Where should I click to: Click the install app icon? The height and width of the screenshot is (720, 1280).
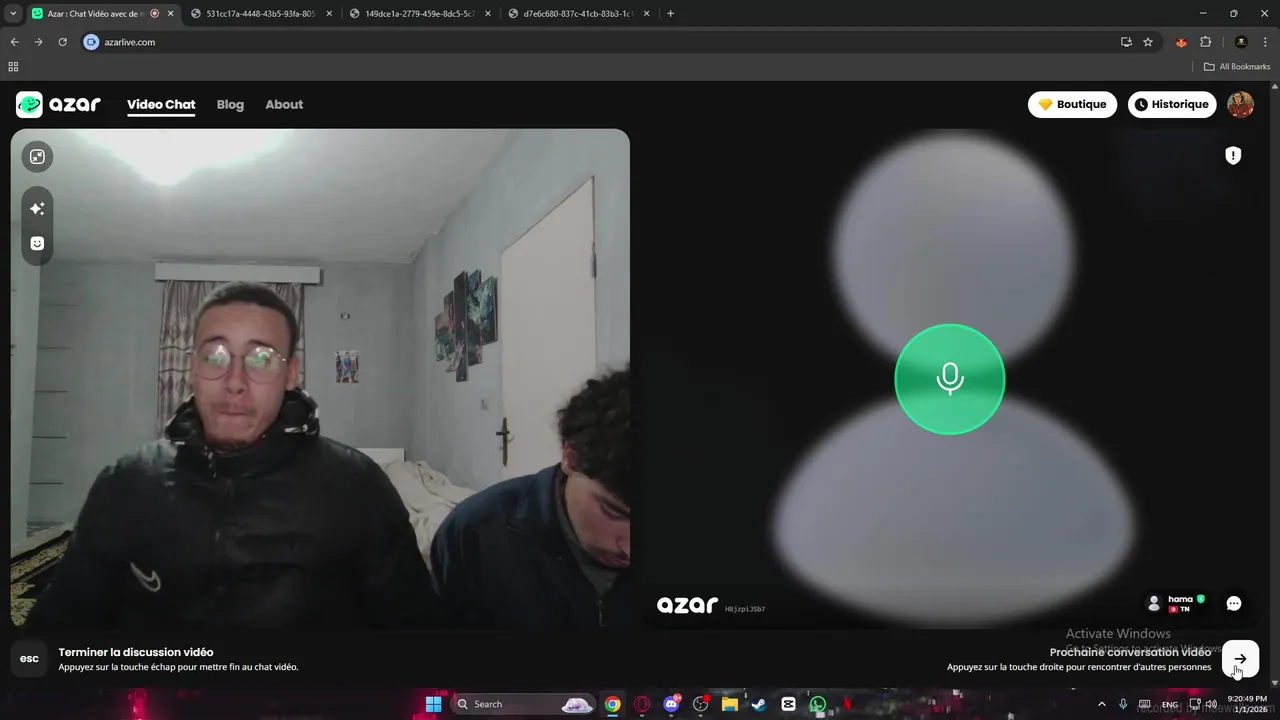click(1126, 42)
